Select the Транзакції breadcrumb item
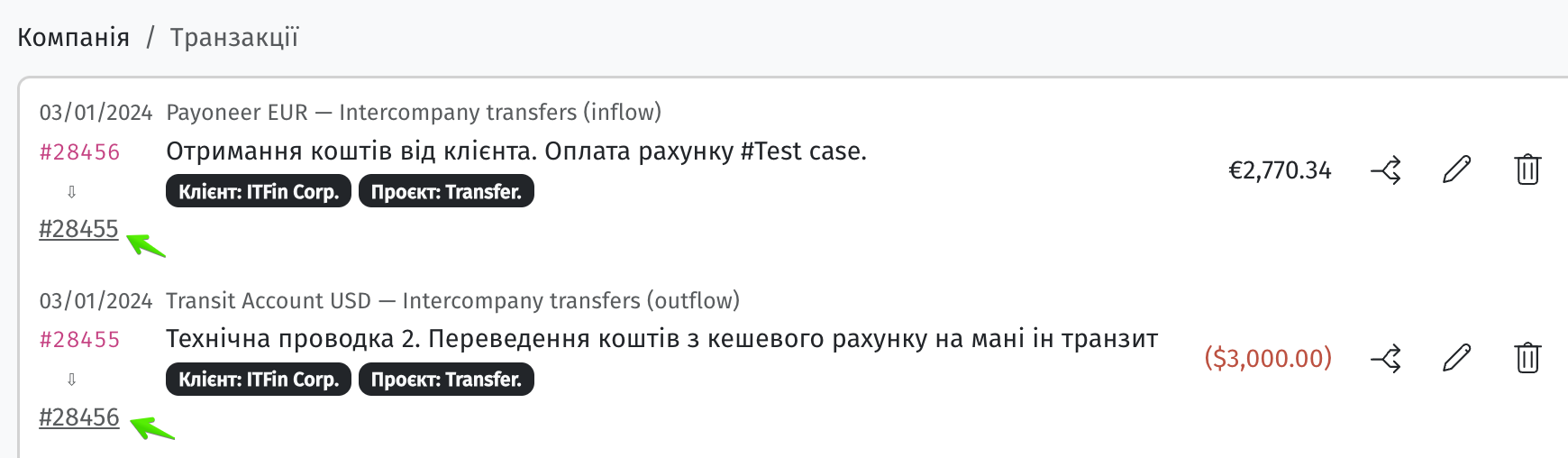The image size is (1568, 458). (x=234, y=38)
